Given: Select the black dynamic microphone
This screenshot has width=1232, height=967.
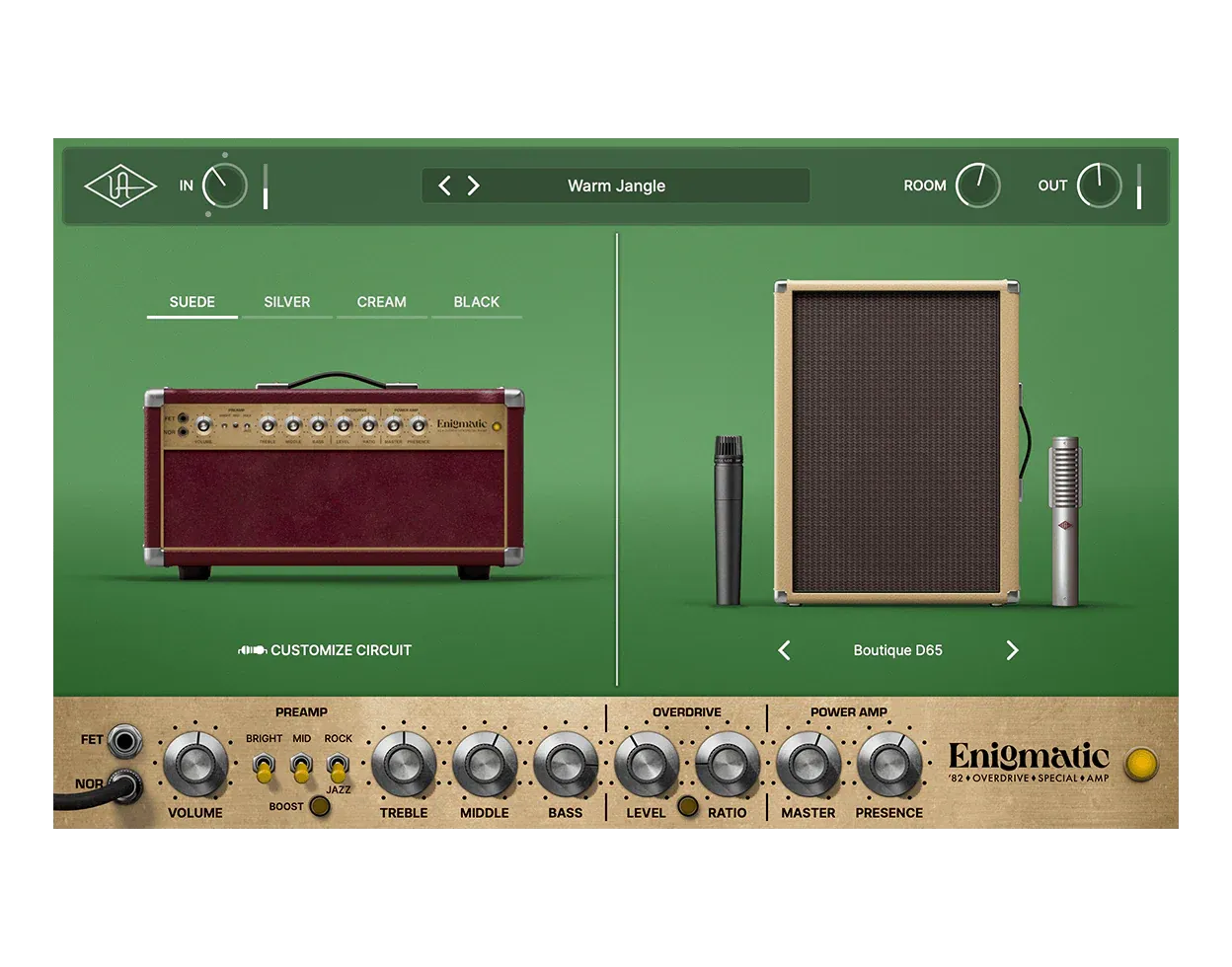Looking at the screenshot, I should tap(729, 520).
